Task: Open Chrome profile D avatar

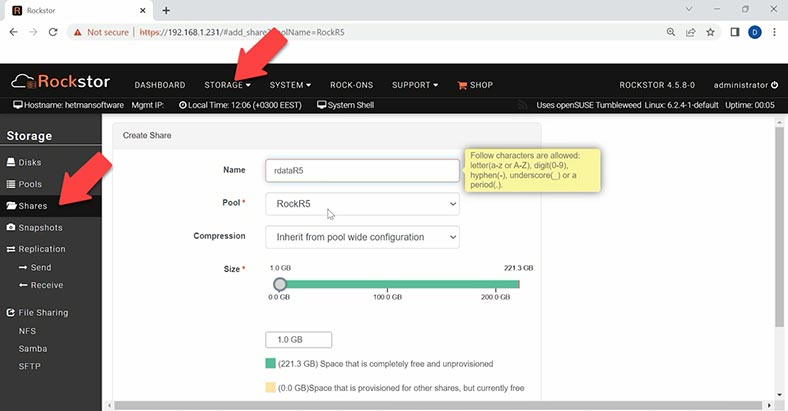Action: 754,32
